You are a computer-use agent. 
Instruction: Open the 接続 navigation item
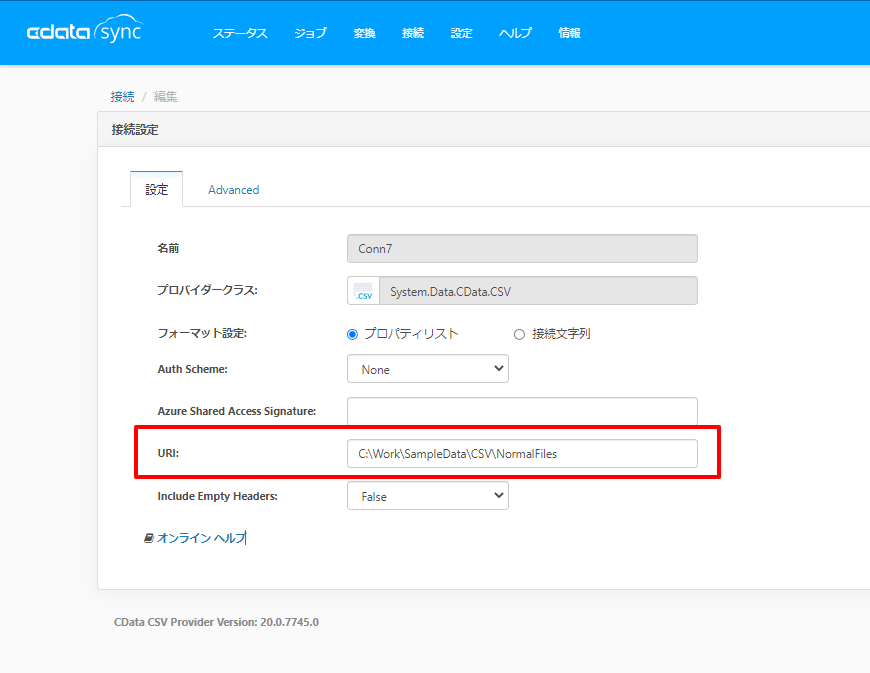(413, 33)
